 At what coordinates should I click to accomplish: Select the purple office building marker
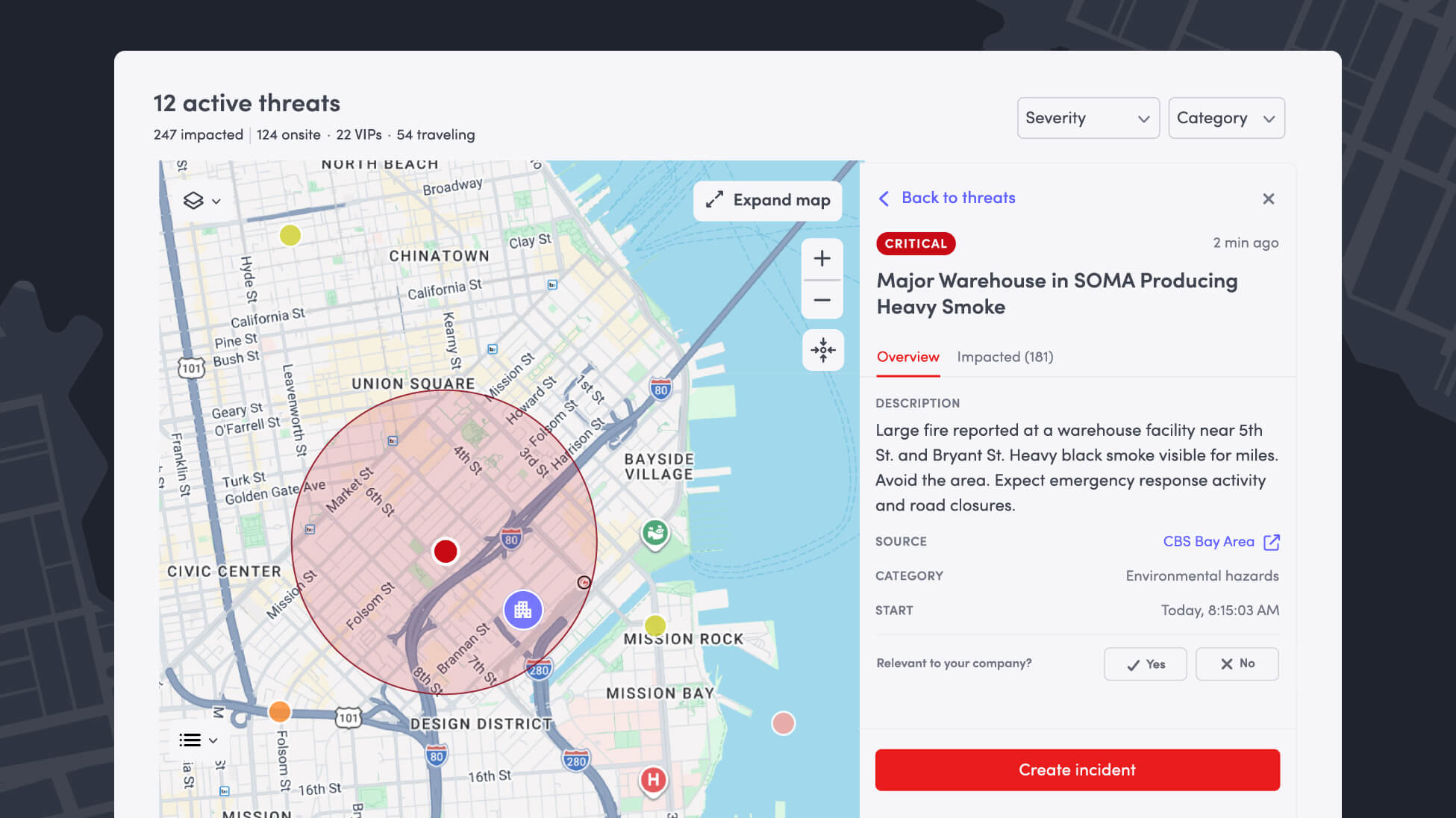pos(523,610)
